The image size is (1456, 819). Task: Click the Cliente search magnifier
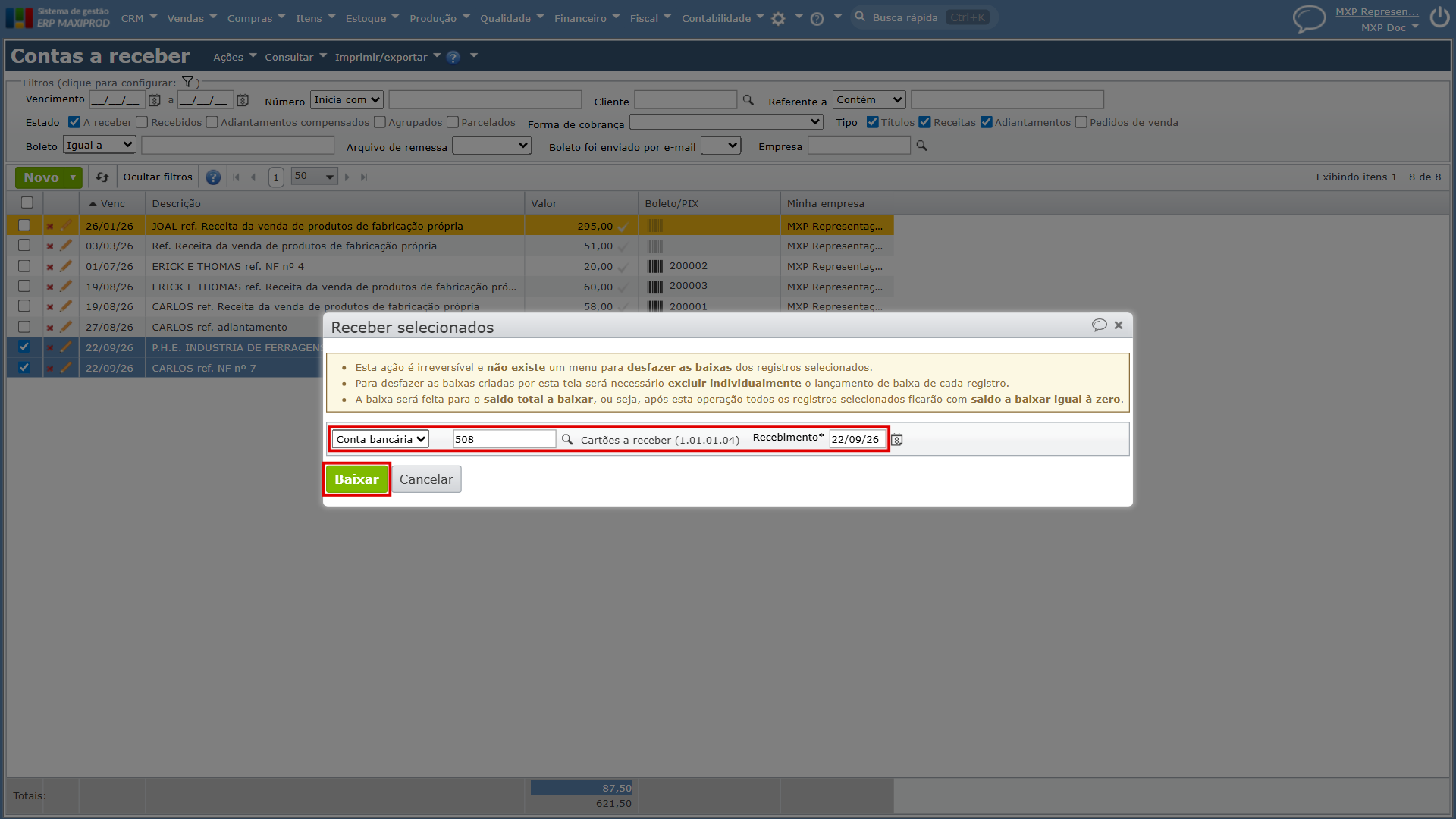tap(748, 100)
